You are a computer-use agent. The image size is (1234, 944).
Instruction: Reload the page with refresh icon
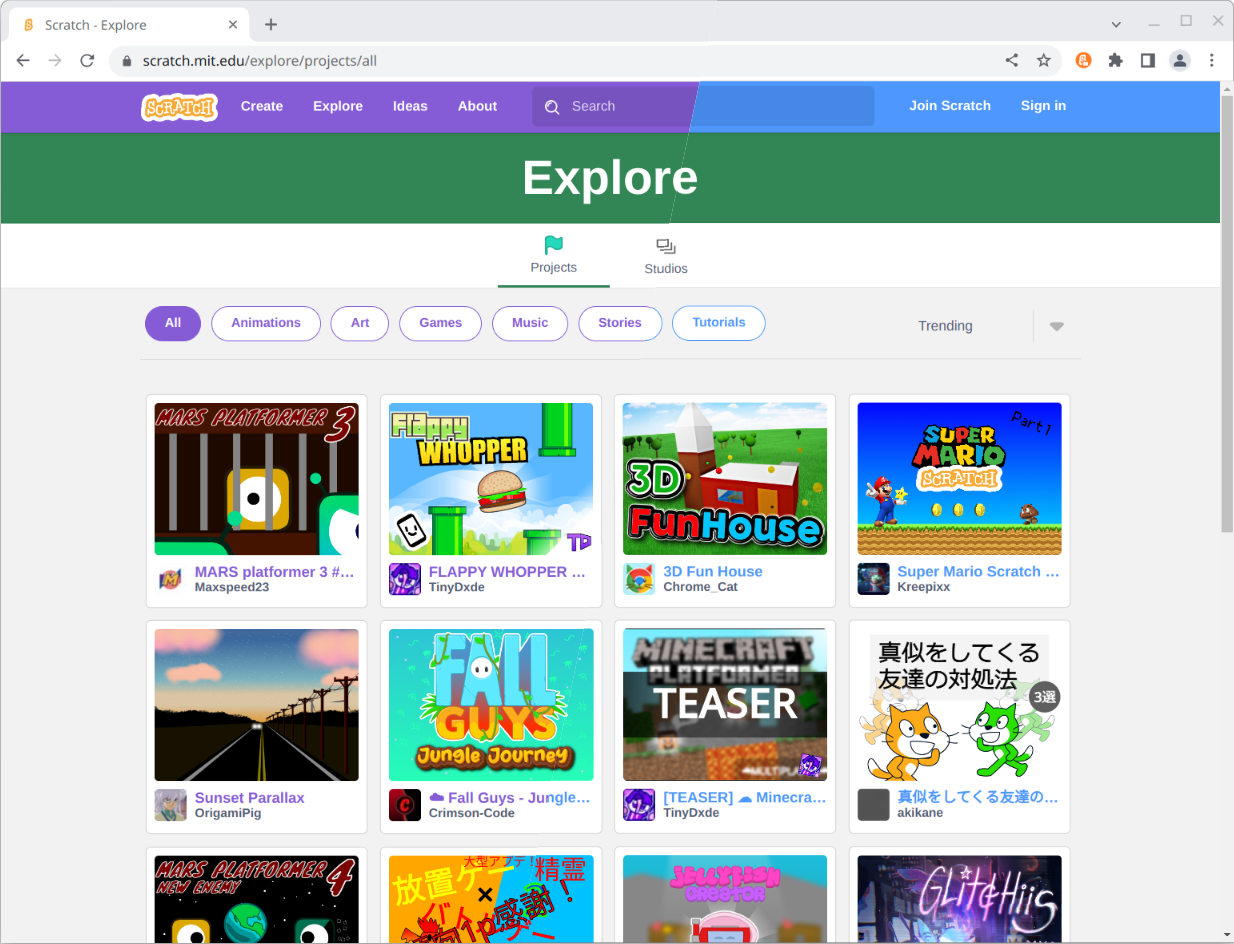(x=87, y=60)
